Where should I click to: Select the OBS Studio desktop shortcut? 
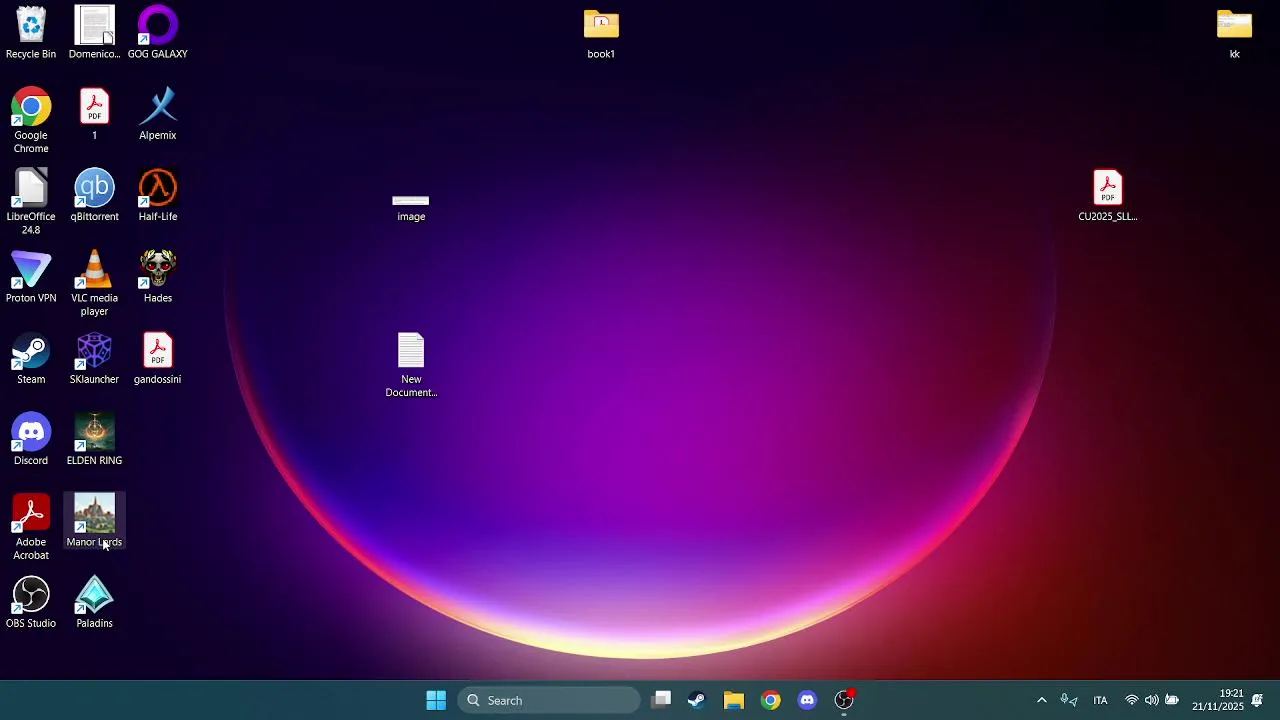point(31,602)
